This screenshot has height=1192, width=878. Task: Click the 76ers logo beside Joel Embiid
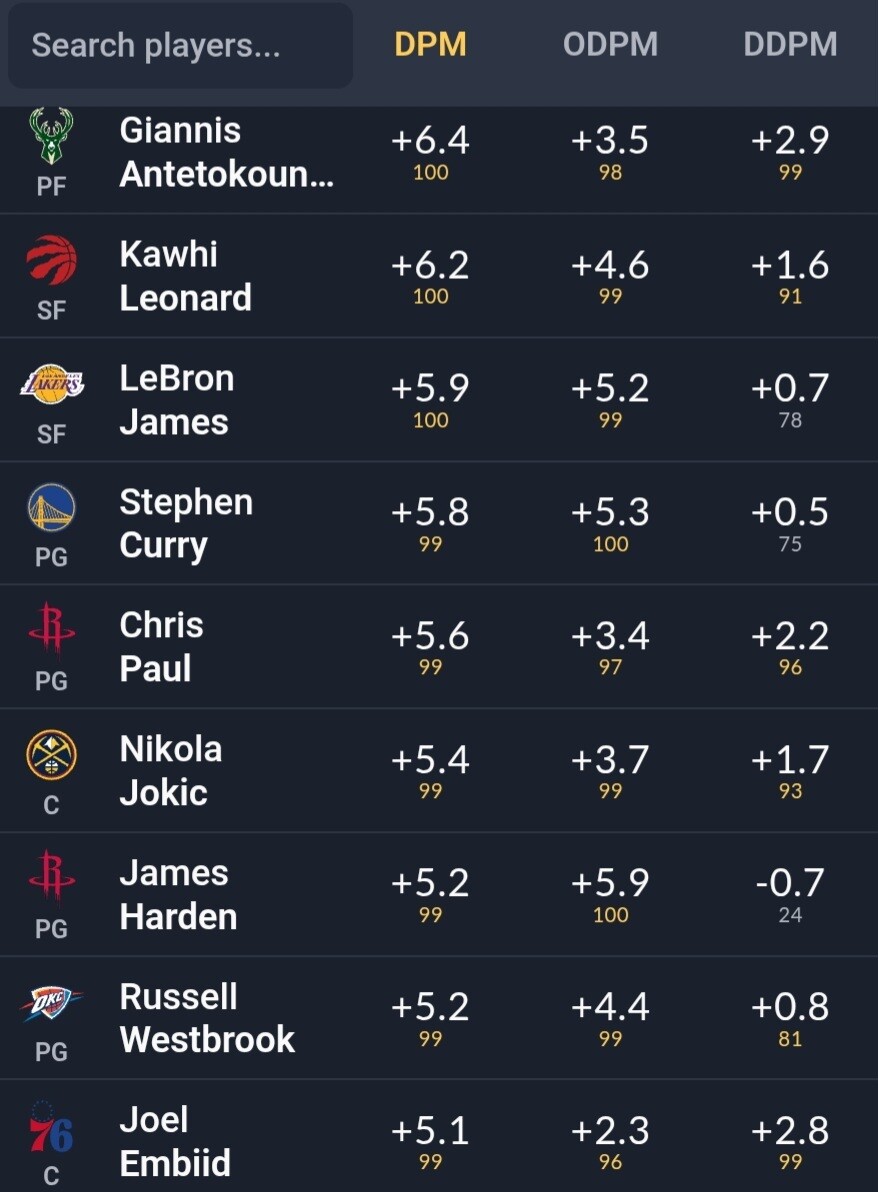(50, 1128)
